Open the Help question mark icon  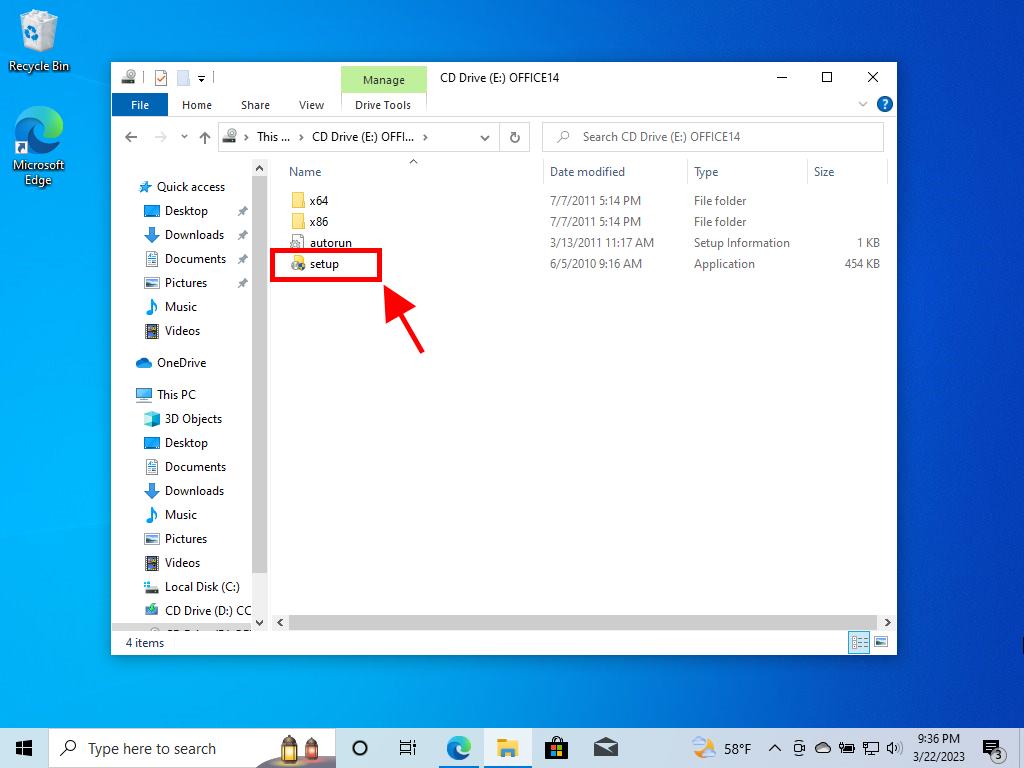click(x=884, y=104)
